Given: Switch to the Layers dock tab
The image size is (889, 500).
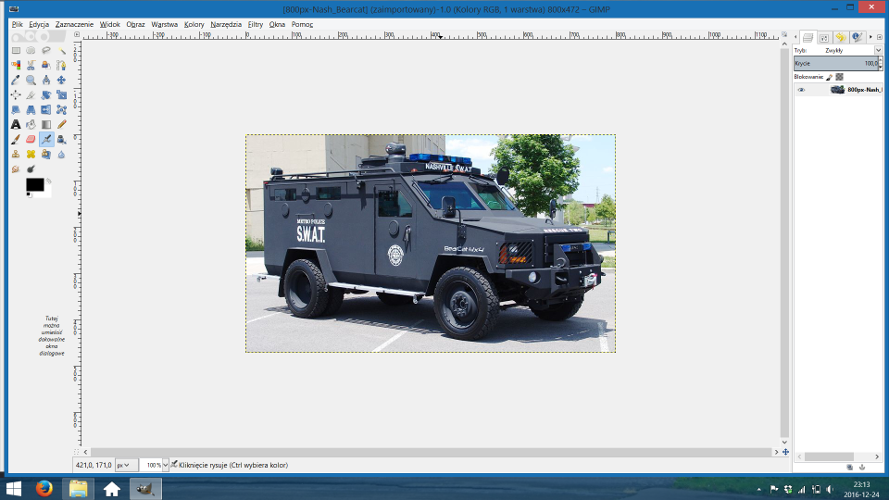Looking at the screenshot, I should coord(808,37).
